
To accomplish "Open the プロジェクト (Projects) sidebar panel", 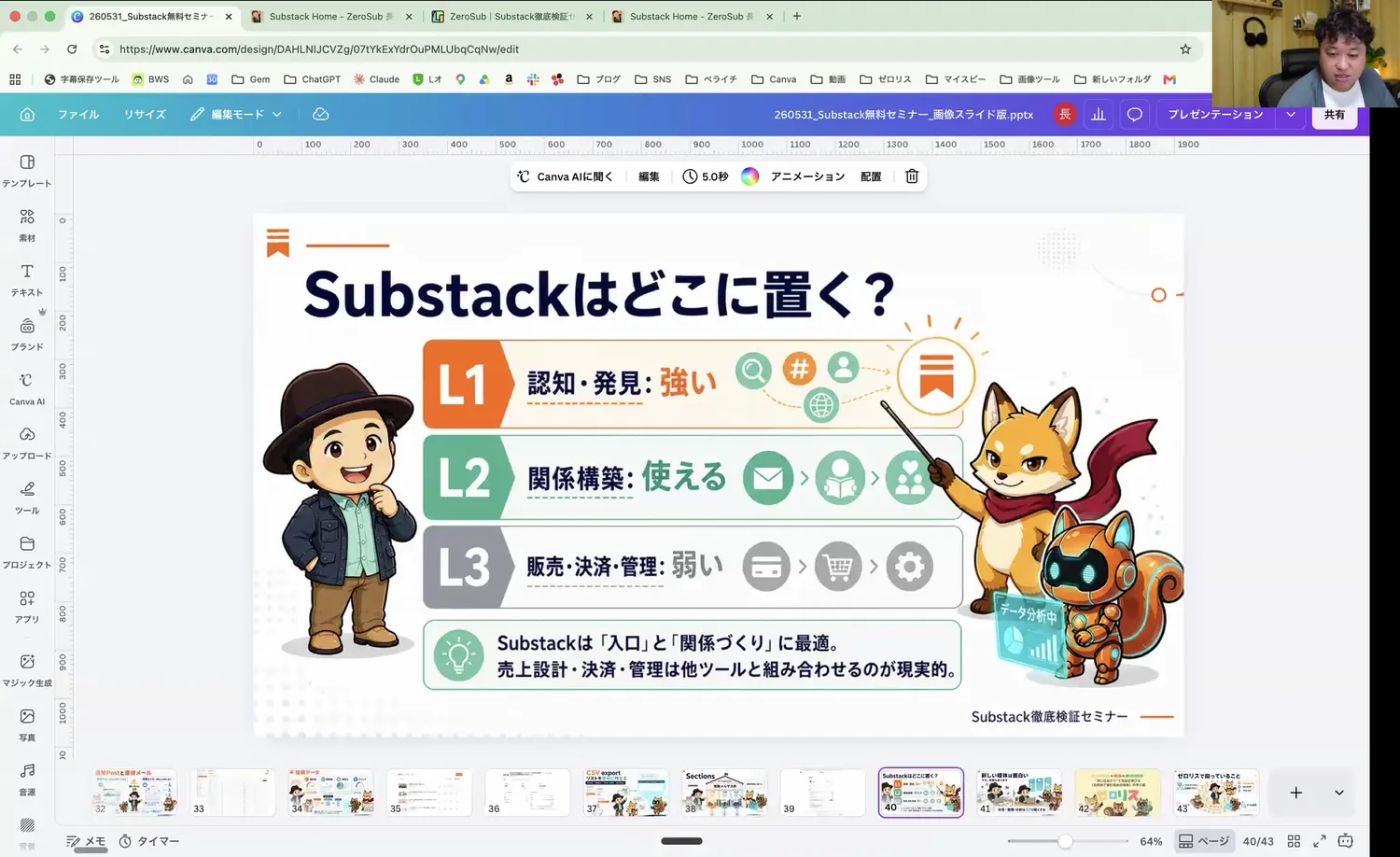I will [x=27, y=552].
